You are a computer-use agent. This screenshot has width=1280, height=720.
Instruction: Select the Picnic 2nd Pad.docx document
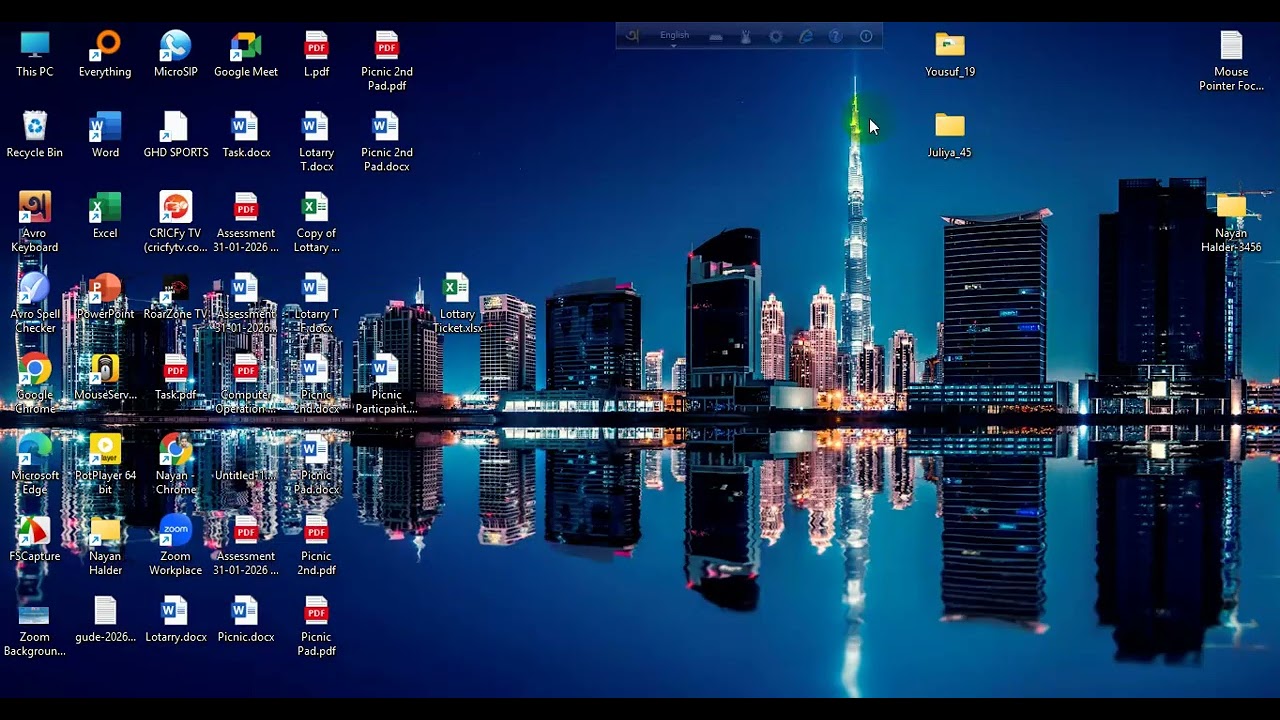tap(387, 142)
